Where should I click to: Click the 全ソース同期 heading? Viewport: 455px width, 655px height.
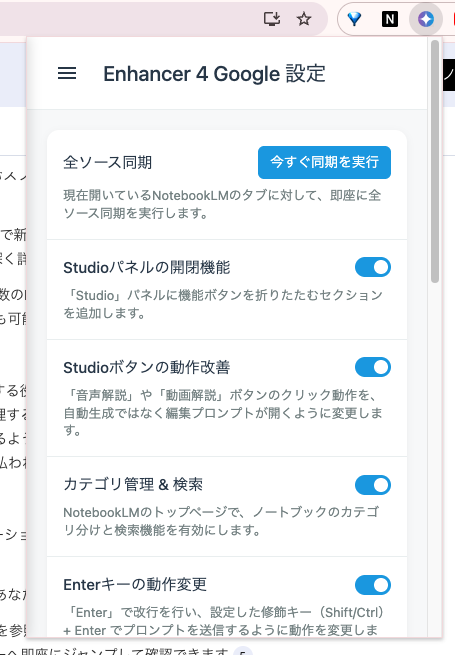[107, 162]
